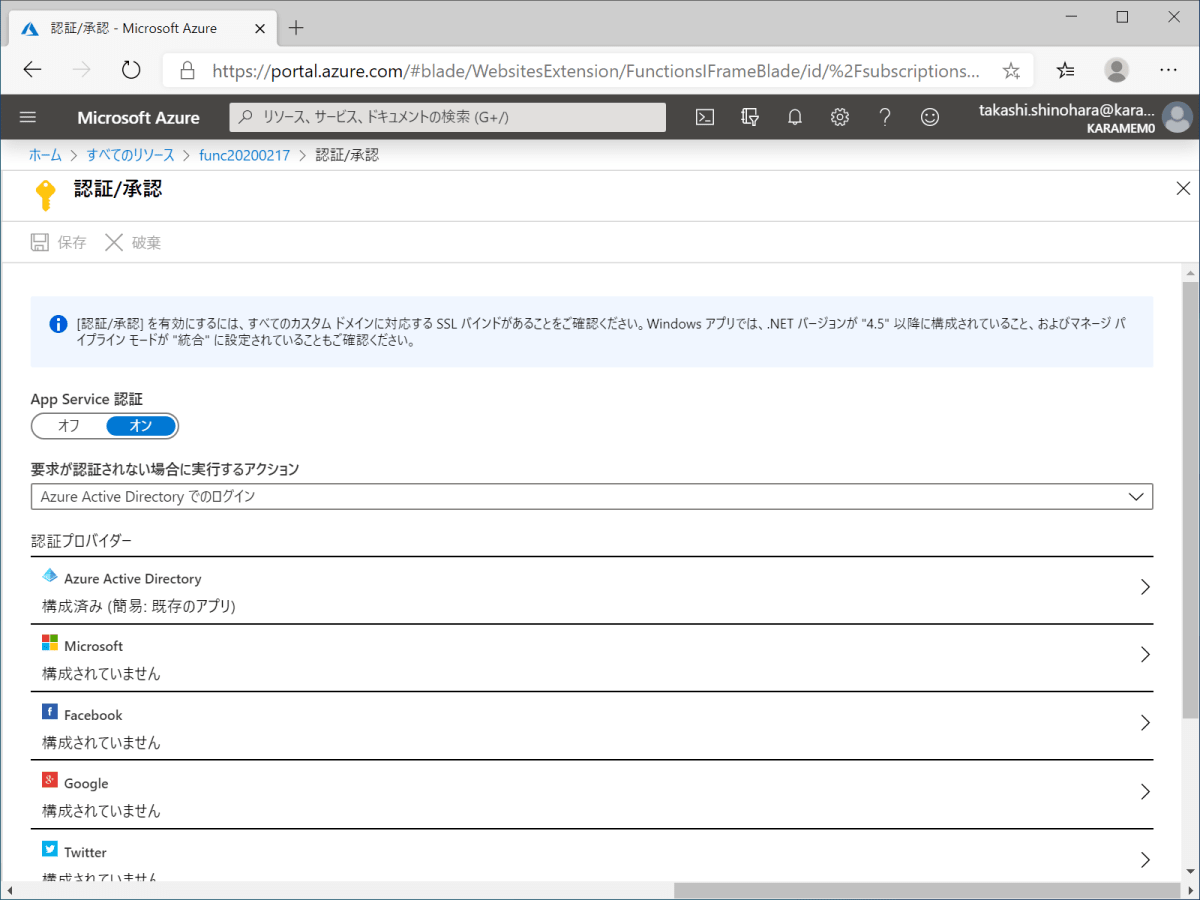
Task: Open the Azure portal hamburger menu
Action: (28, 117)
